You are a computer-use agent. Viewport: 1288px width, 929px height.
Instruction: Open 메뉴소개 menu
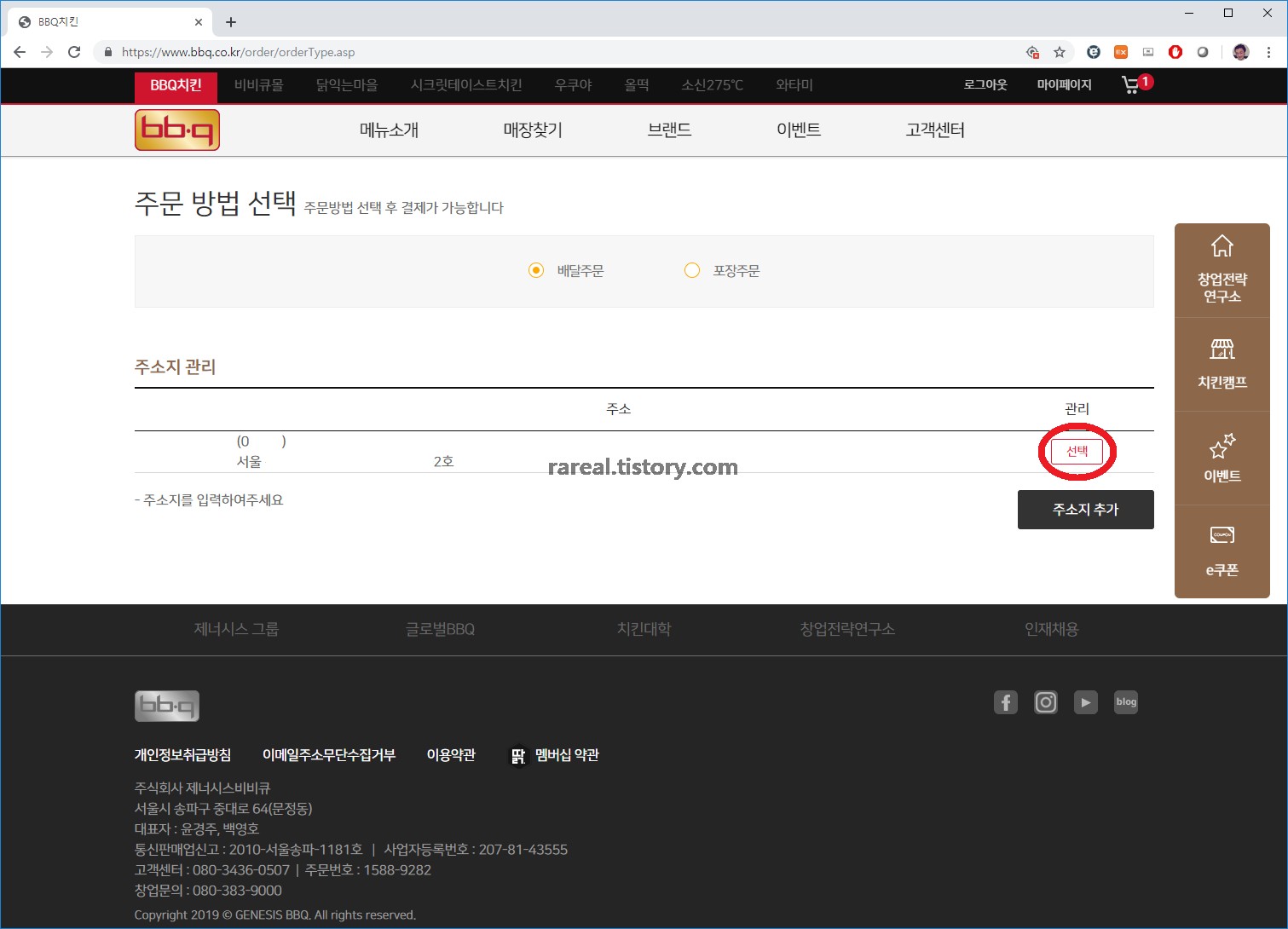pos(390,130)
